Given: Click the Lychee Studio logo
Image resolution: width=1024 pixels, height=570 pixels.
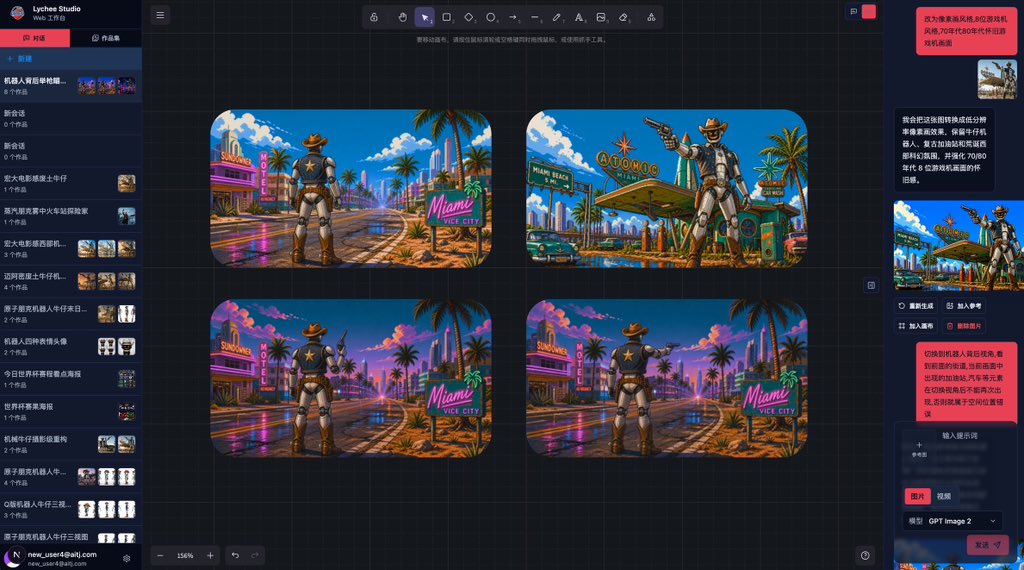Looking at the screenshot, I should (18, 12).
